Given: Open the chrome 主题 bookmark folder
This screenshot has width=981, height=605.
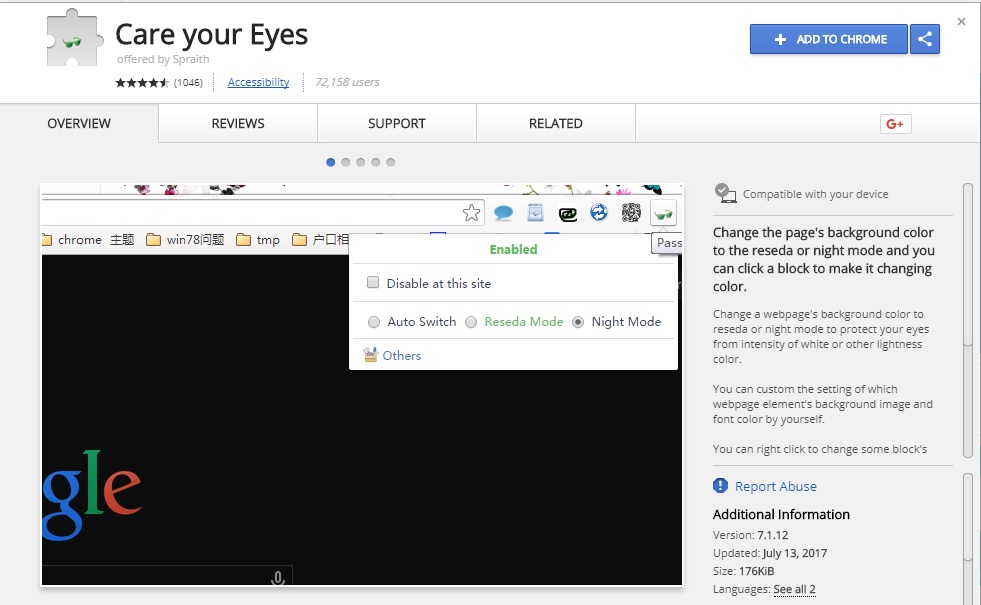Looking at the screenshot, I should (88, 240).
